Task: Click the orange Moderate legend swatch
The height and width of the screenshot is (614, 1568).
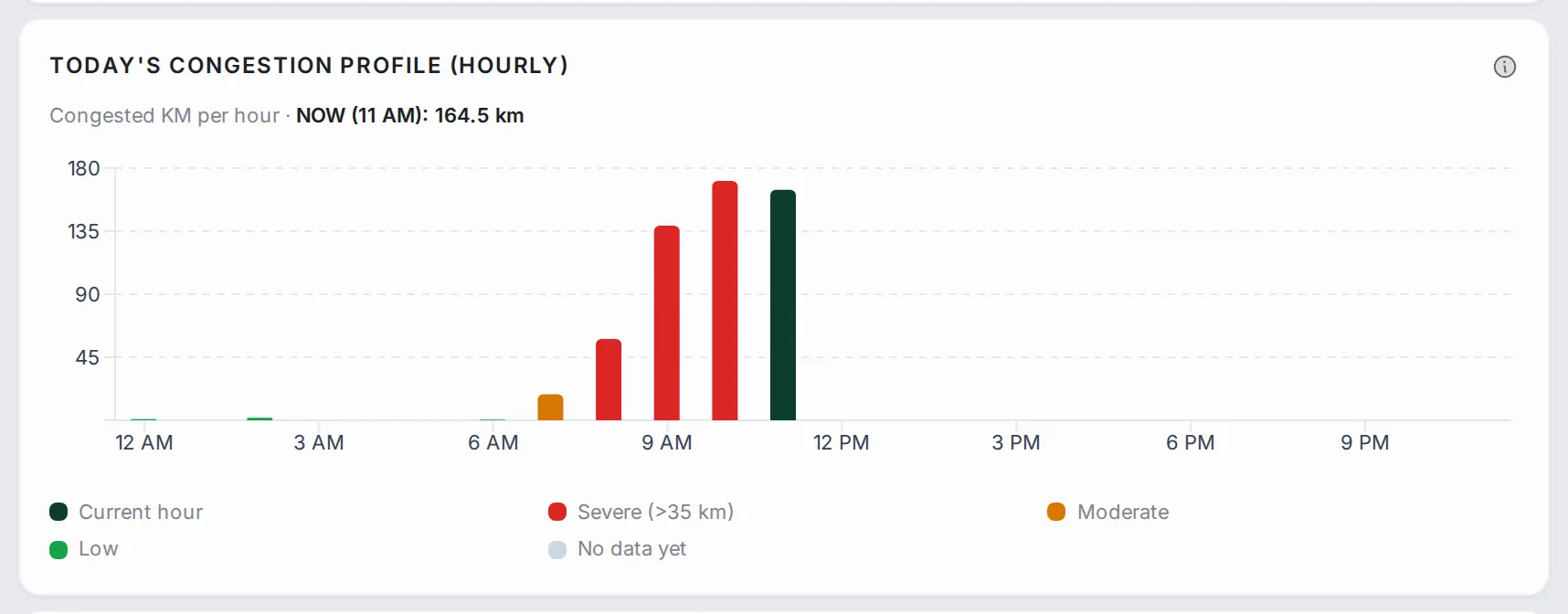Action: coord(1056,512)
